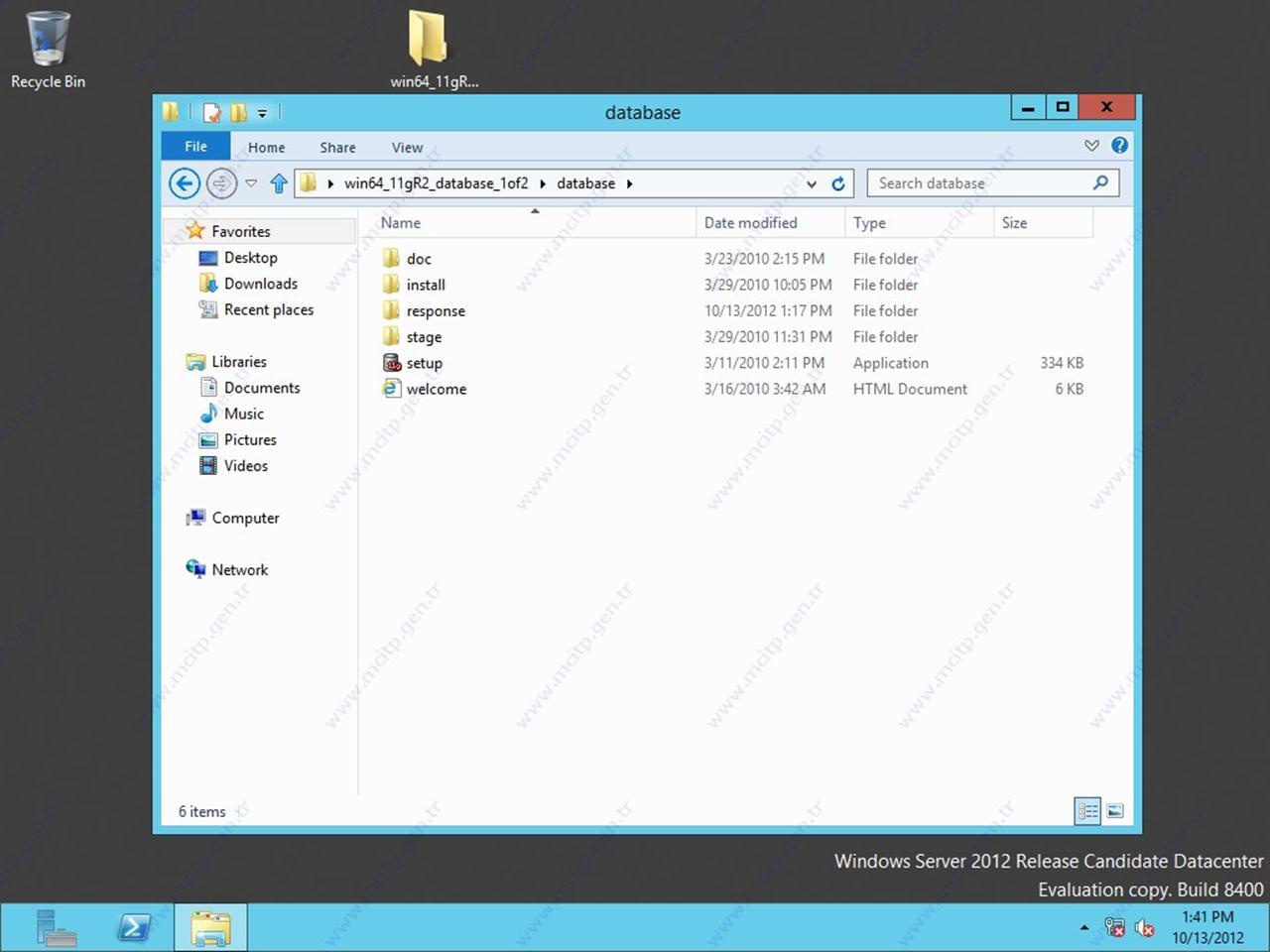Go up one folder level
The height and width of the screenshot is (952, 1270).
coord(279,183)
